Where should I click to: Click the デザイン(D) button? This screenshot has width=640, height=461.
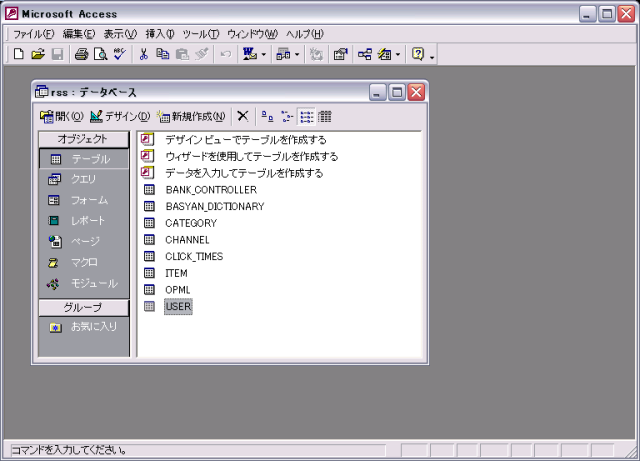tap(120, 116)
